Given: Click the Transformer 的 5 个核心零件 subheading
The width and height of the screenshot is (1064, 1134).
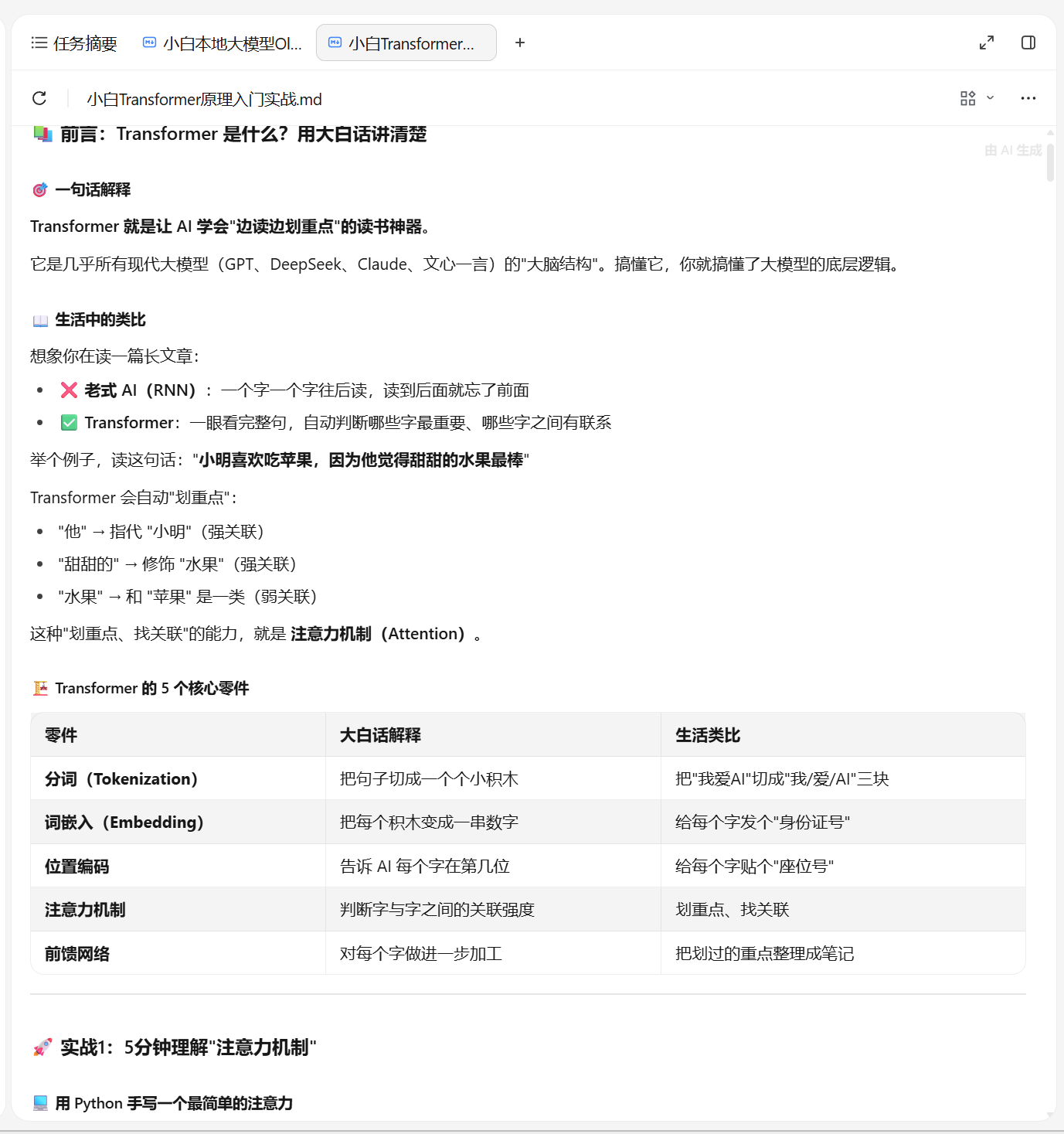Looking at the screenshot, I should point(152,688).
